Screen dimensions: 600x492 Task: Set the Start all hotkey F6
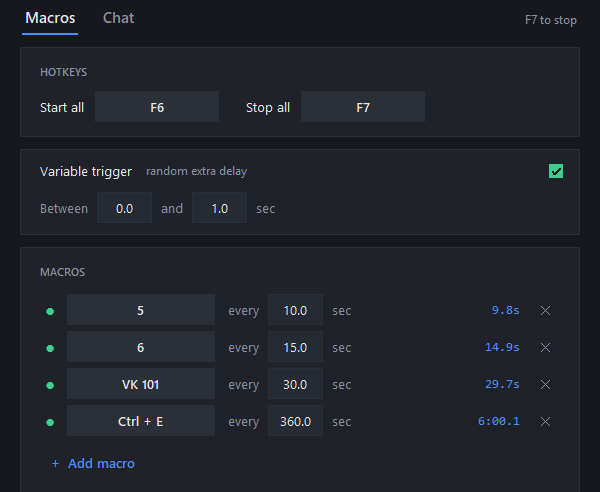[x=157, y=107]
